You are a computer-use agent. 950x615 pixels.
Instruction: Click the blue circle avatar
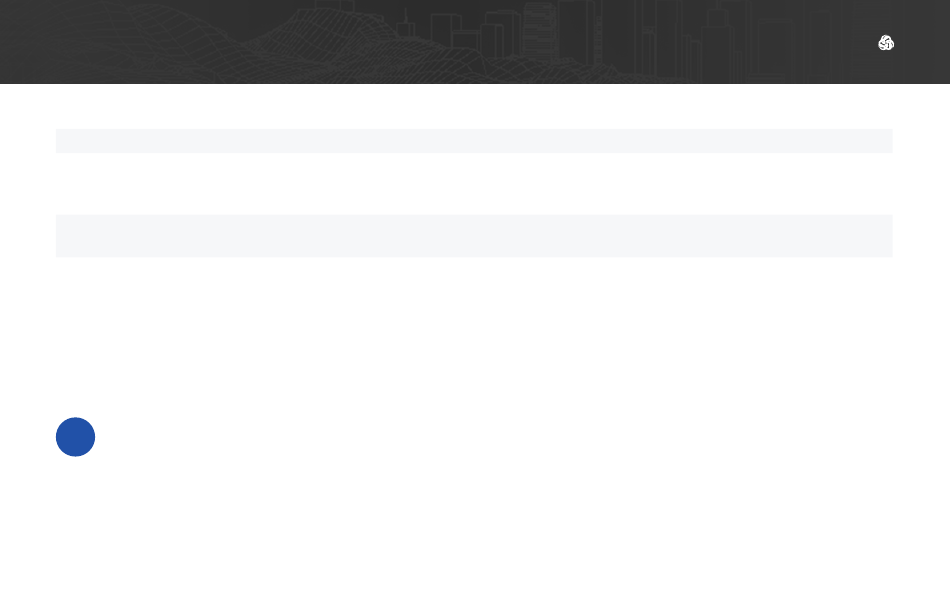[76, 437]
